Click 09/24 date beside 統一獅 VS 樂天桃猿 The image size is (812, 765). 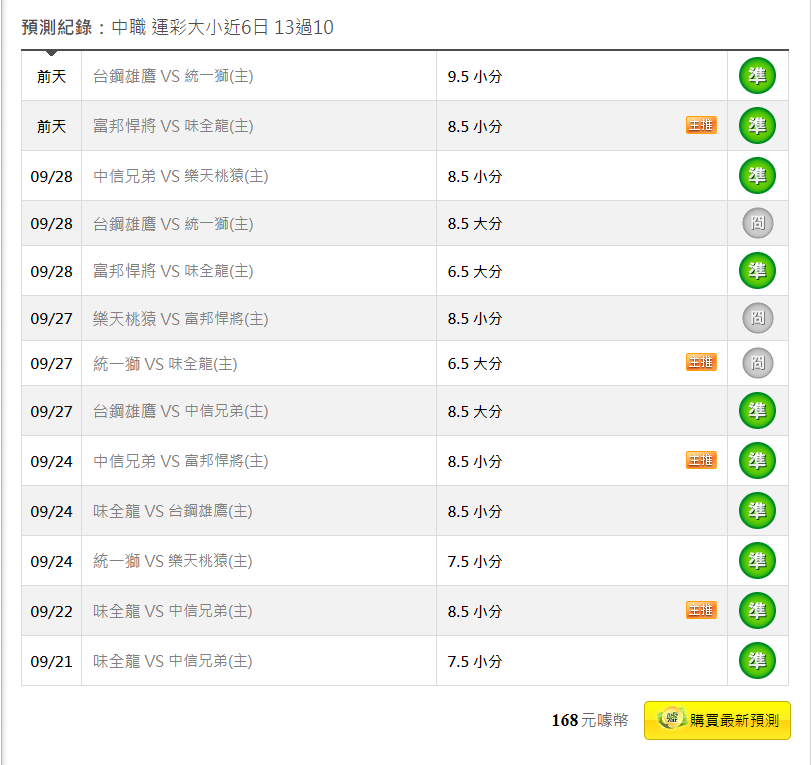point(51,561)
